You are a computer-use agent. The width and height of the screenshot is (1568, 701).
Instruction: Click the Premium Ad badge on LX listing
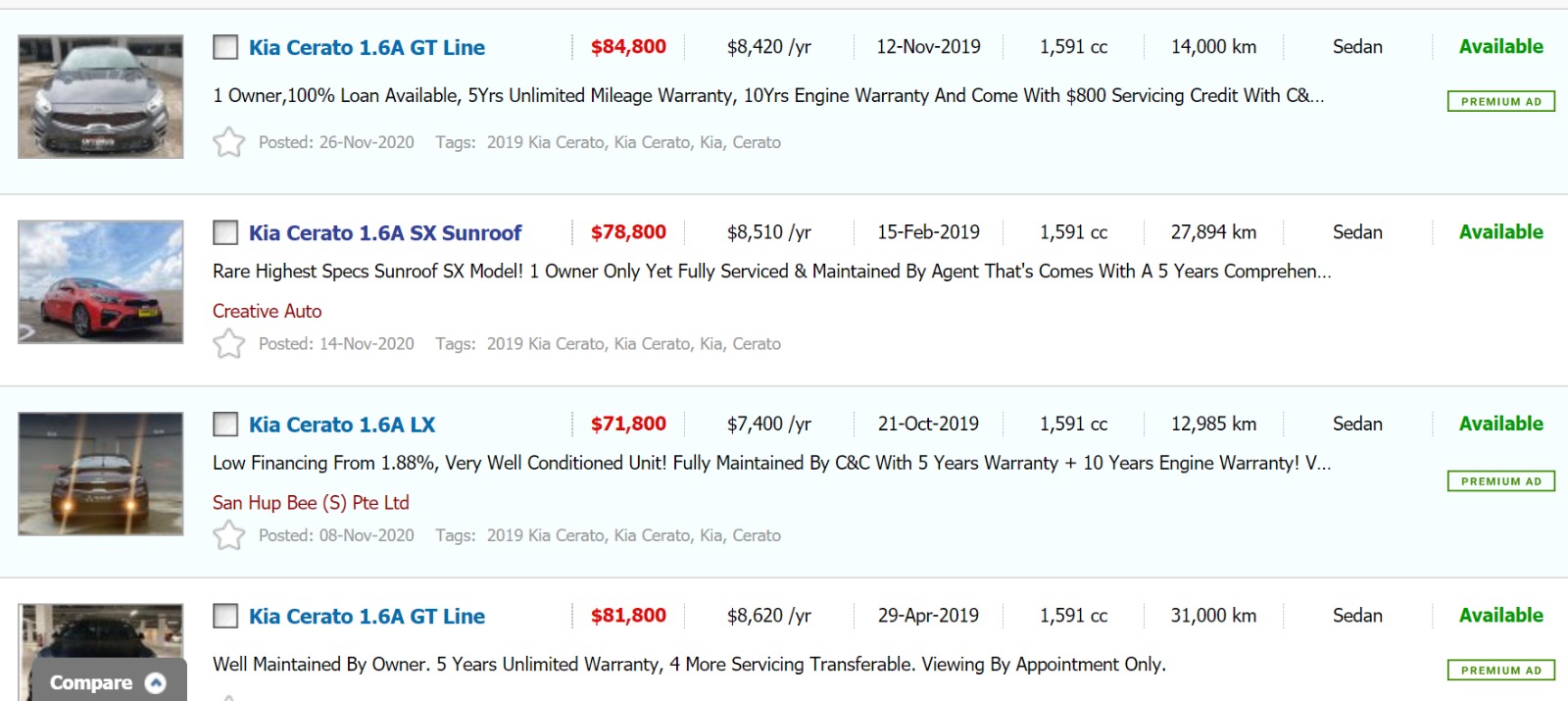[x=1500, y=481]
